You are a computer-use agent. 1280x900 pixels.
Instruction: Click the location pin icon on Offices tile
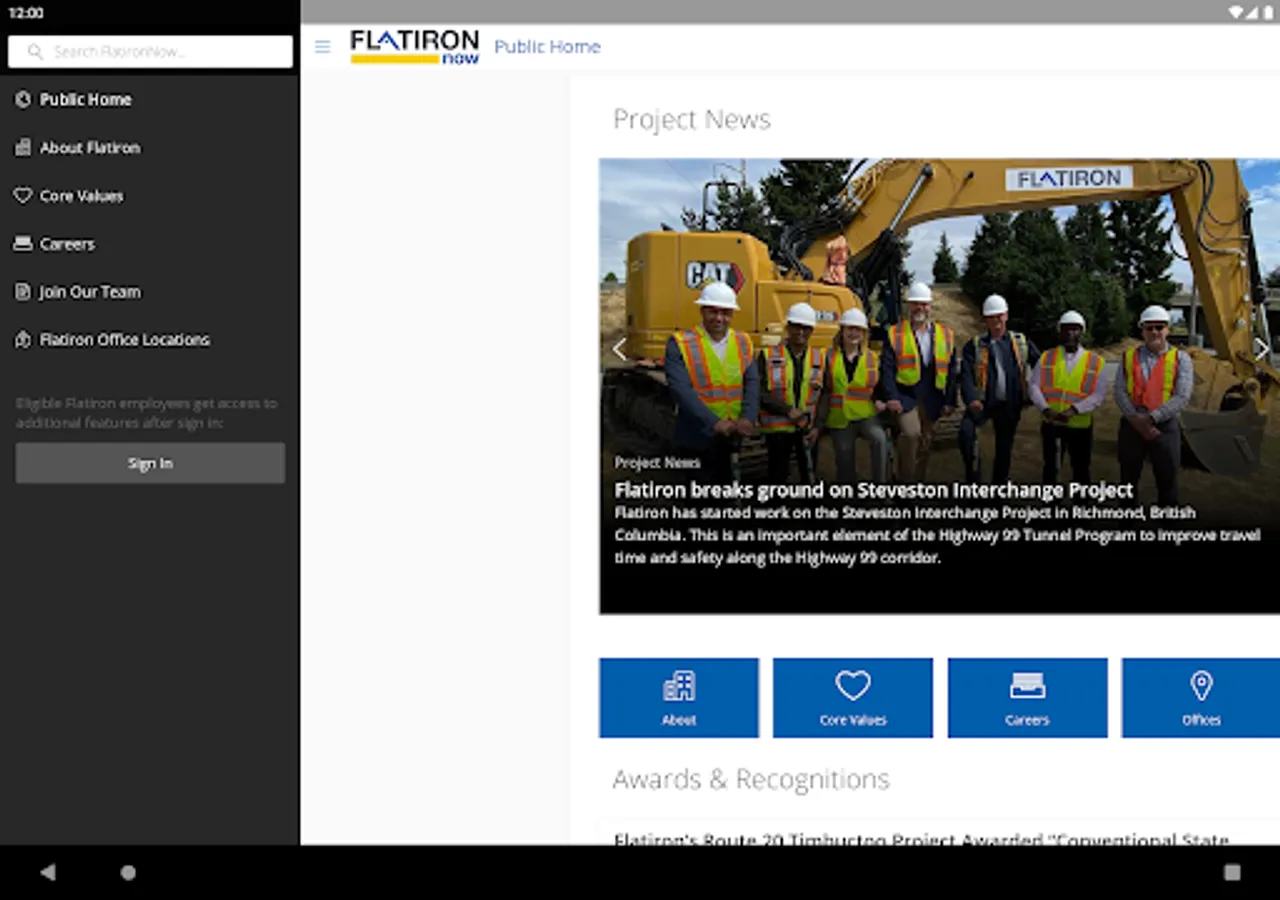click(x=1201, y=686)
